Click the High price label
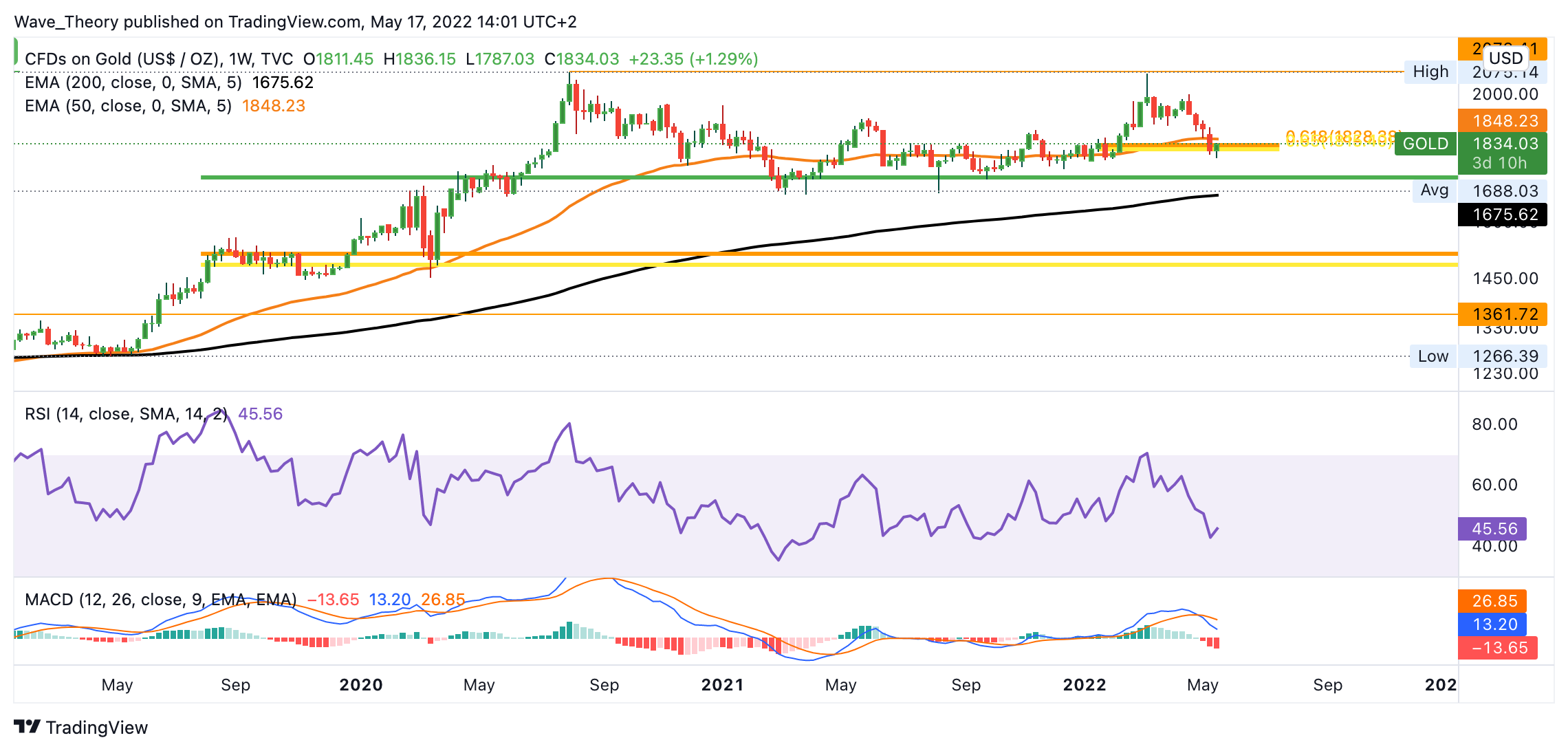 point(1430,72)
